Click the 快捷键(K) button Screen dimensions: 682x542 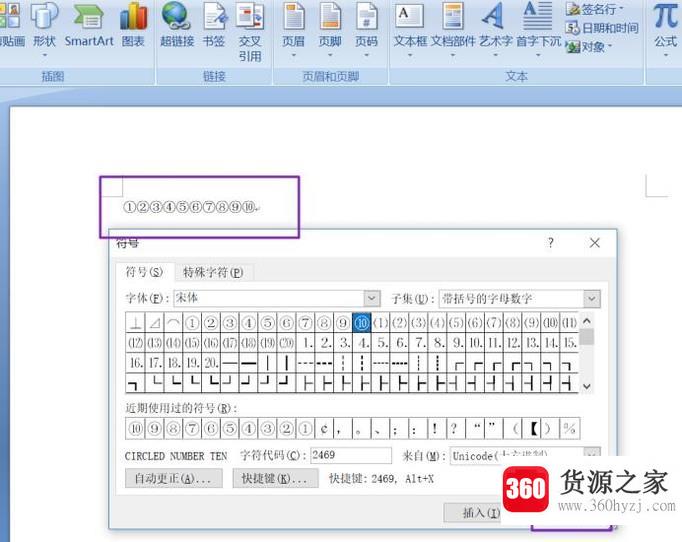coord(275,478)
